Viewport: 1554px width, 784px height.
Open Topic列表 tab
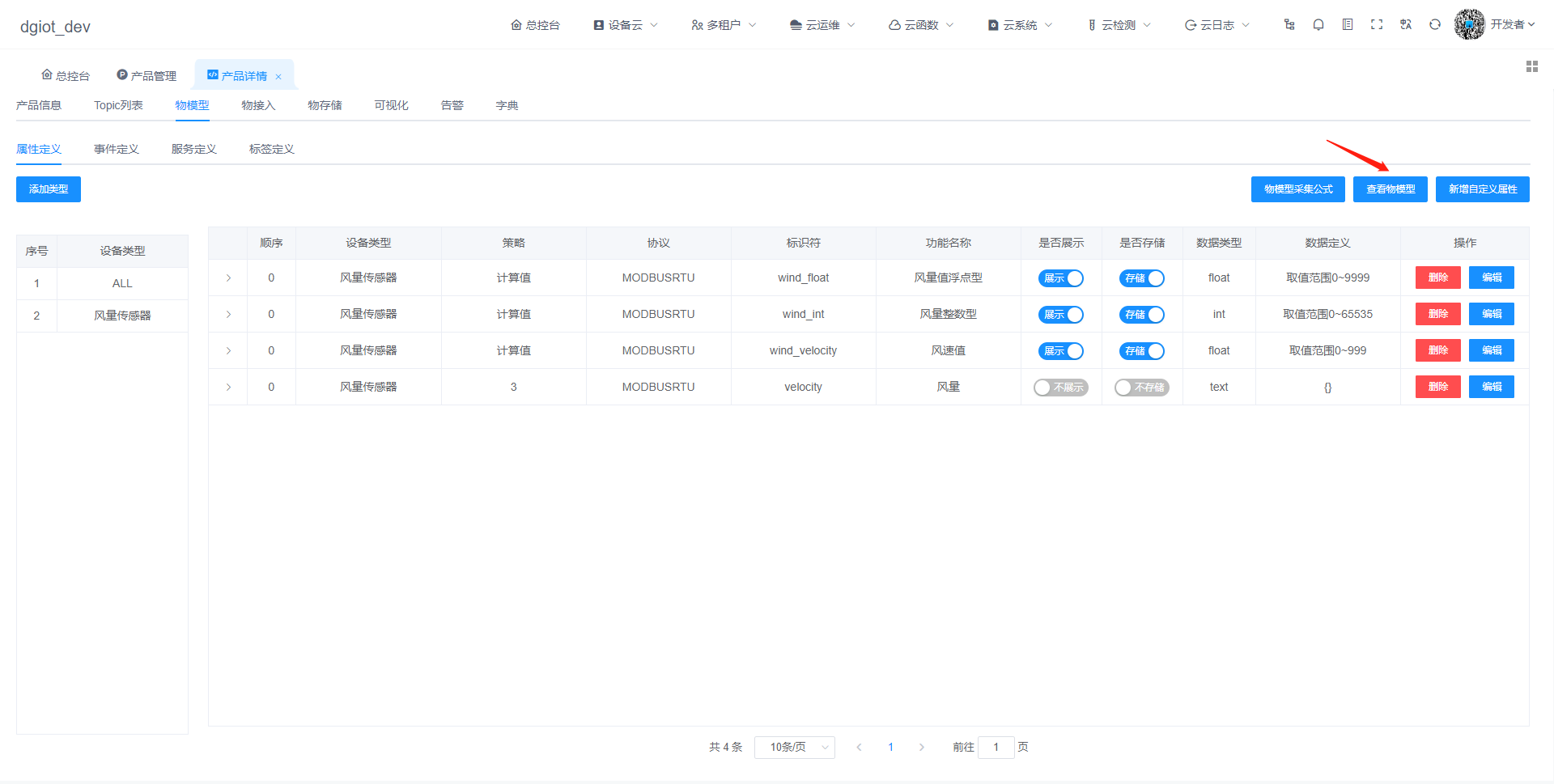(x=118, y=105)
